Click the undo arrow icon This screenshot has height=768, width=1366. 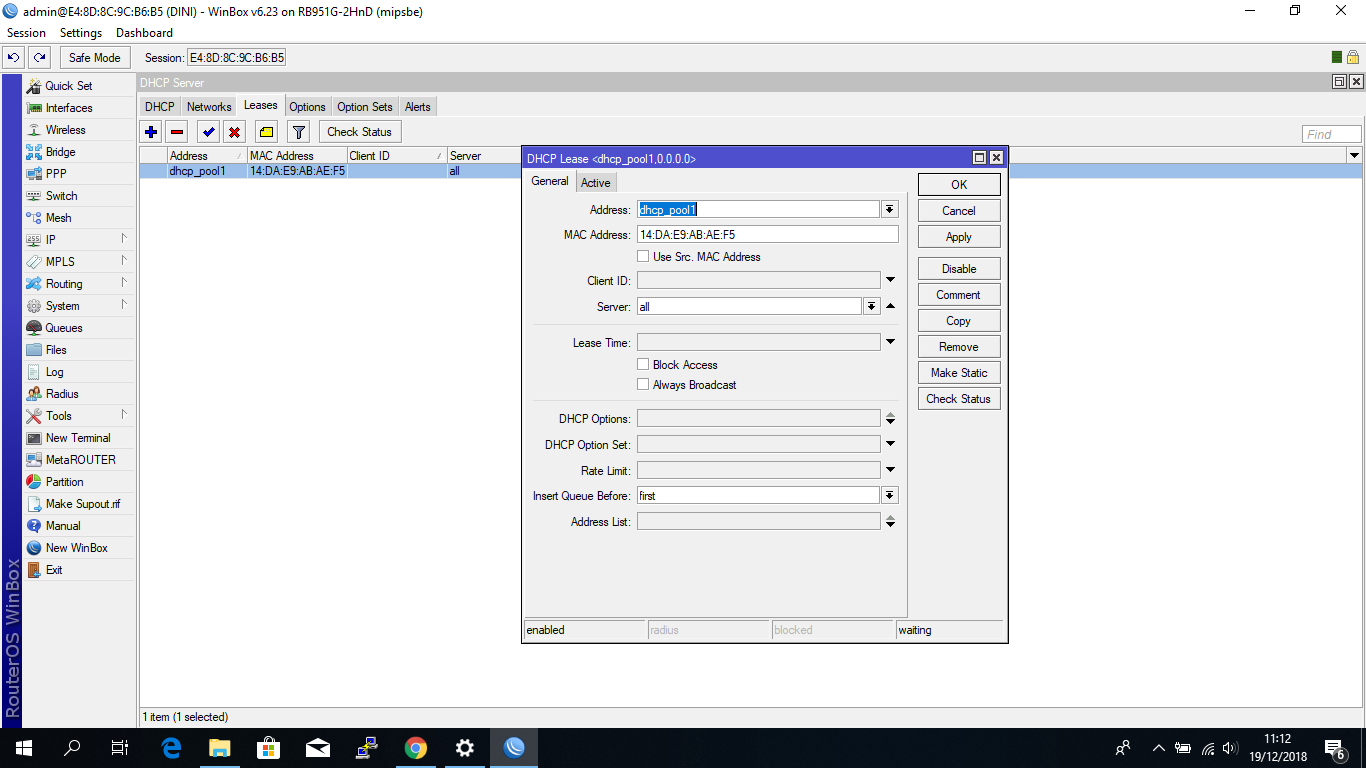[x=14, y=58]
